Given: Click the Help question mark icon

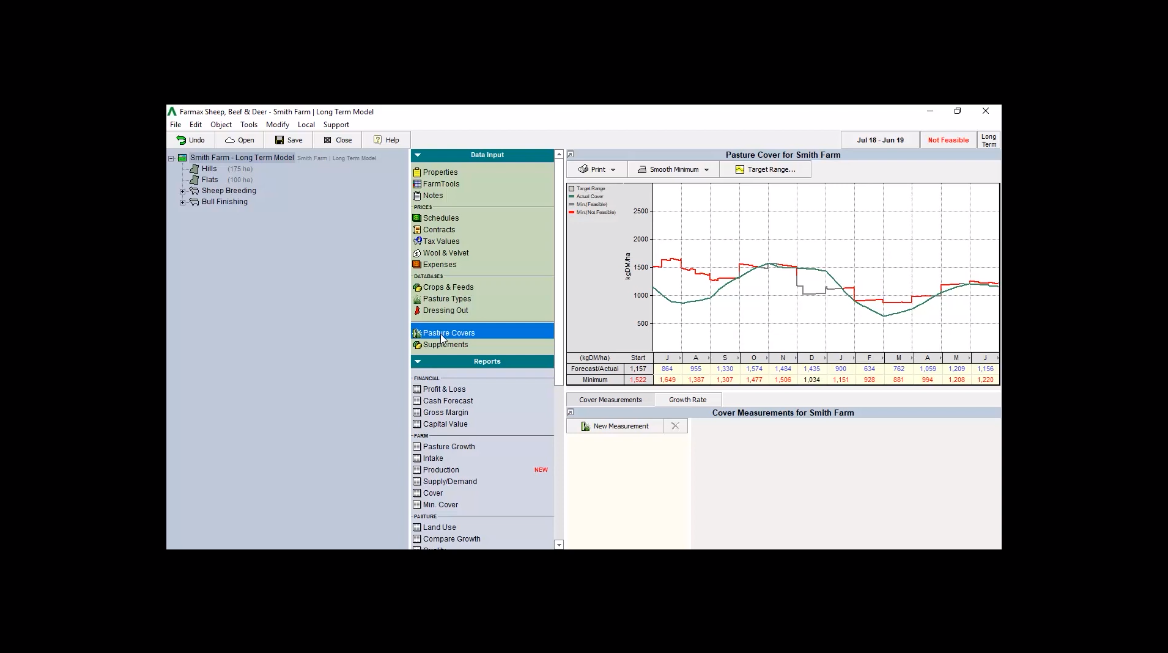Looking at the screenshot, I should [378, 140].
